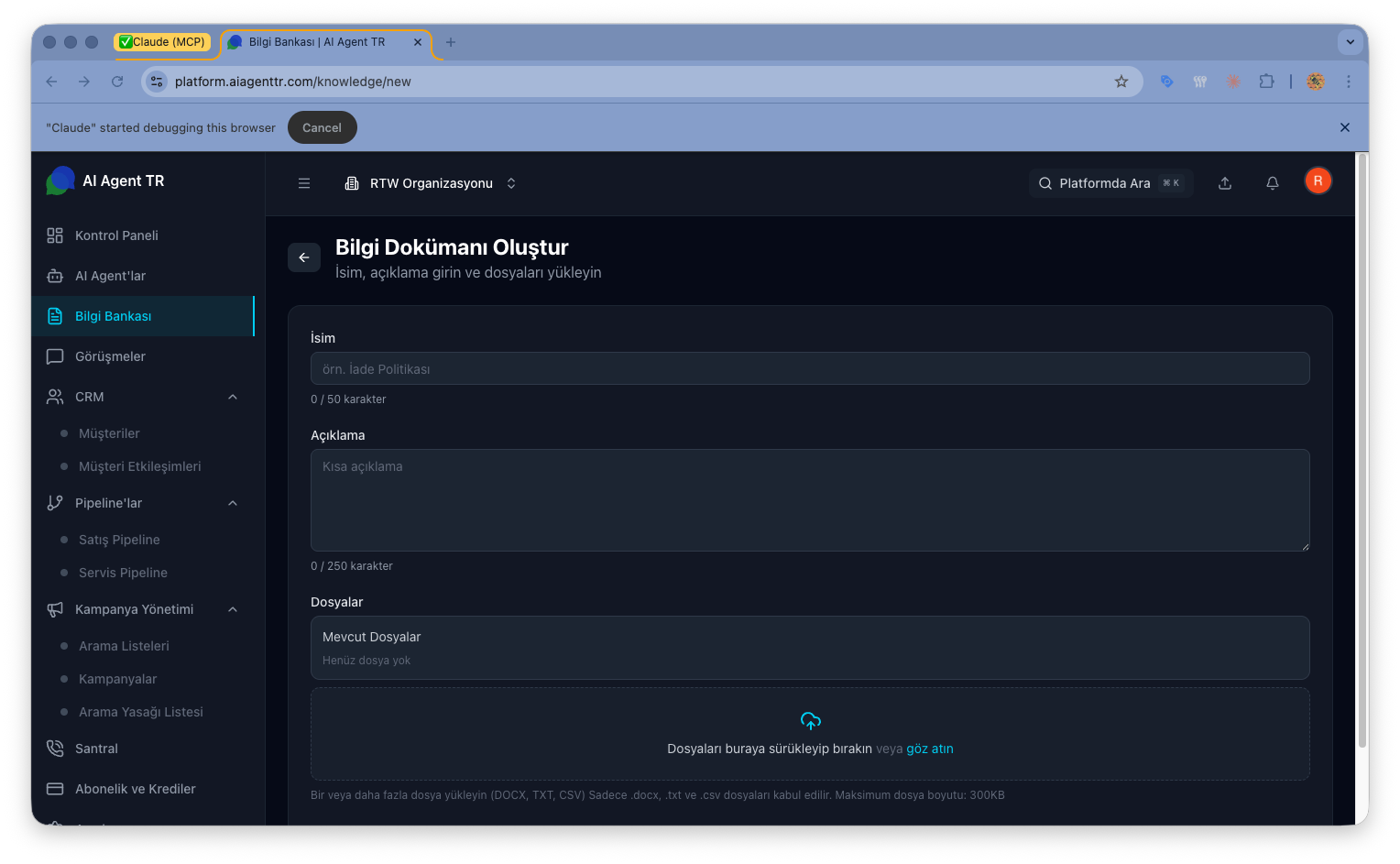Click the page vertical scrollbar

[x=1362, y=452]
